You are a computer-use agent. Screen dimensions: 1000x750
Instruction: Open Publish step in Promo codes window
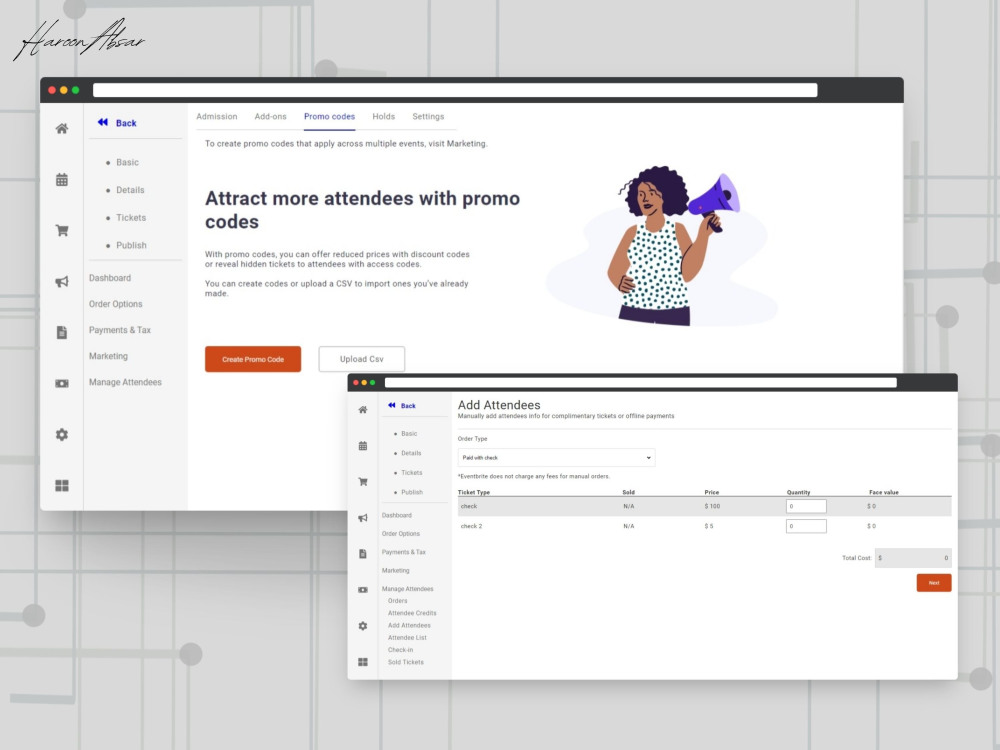click(131, 246)
